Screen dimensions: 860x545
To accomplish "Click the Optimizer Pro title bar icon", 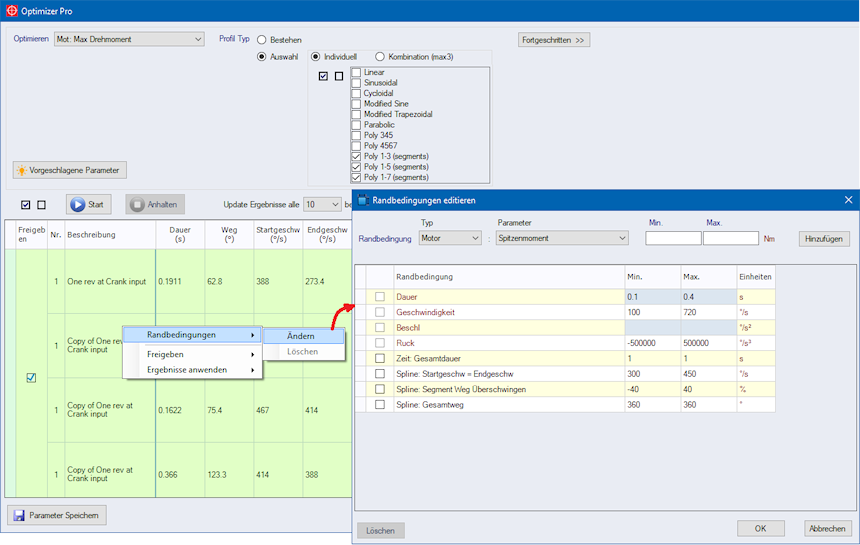I will [x=10, y=11].
